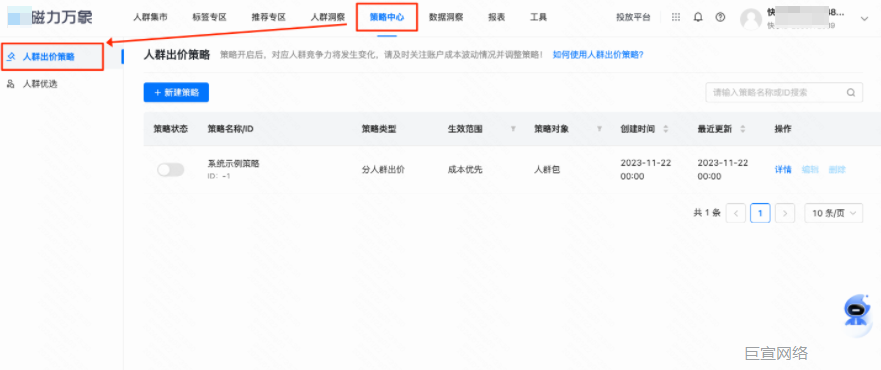This screenshot has height=370, width=881.
Task: Click the 策略状态 column header
Action: click(171, 129)
